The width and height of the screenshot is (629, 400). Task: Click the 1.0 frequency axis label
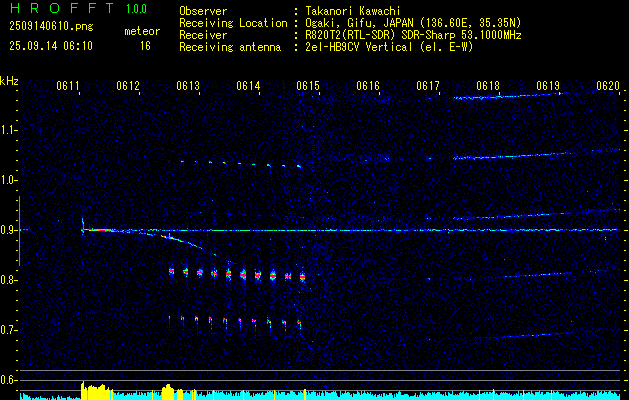7,181
